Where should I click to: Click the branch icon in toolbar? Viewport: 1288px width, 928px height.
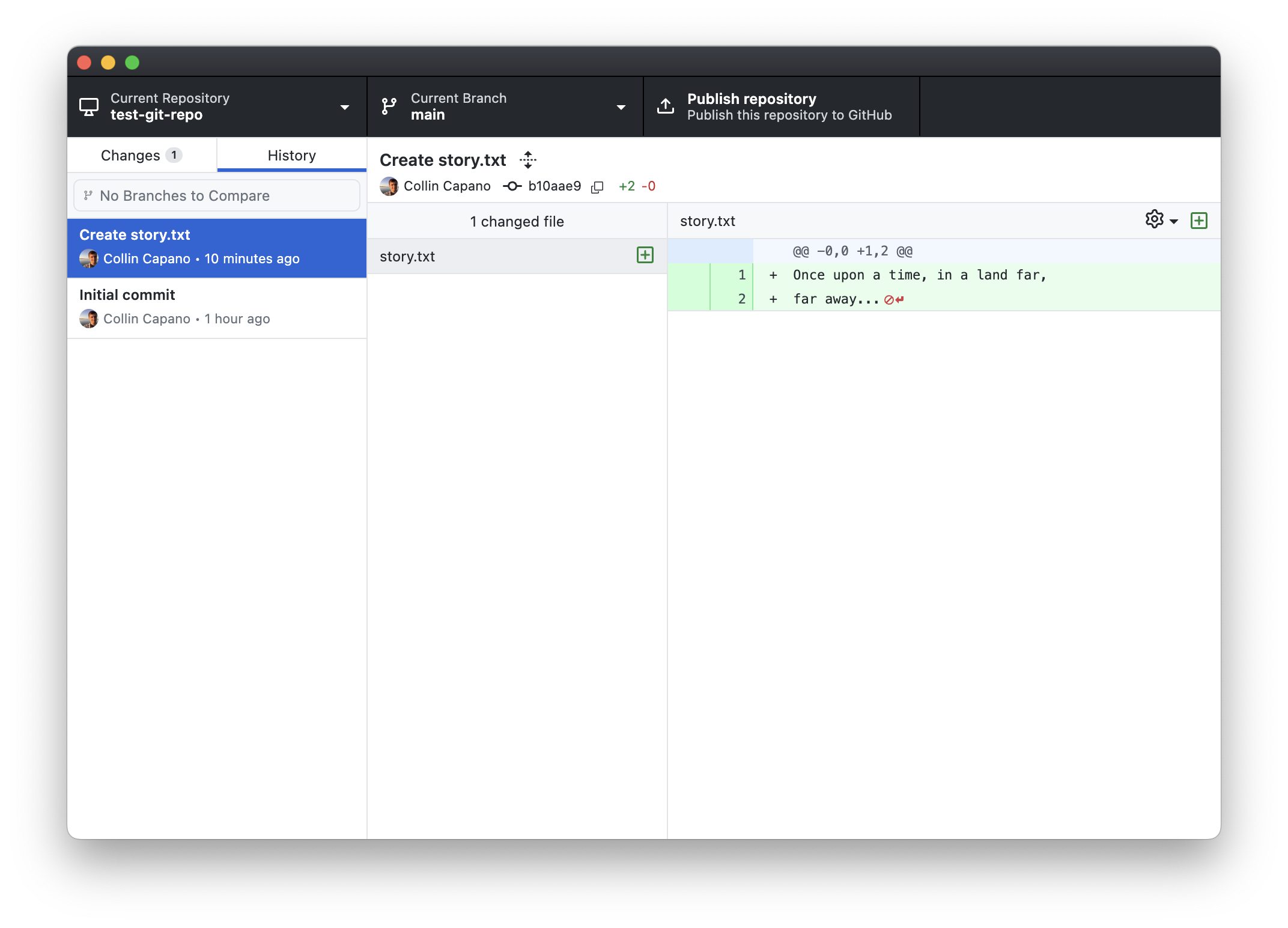pyautogui.click(x=389, y=106)
